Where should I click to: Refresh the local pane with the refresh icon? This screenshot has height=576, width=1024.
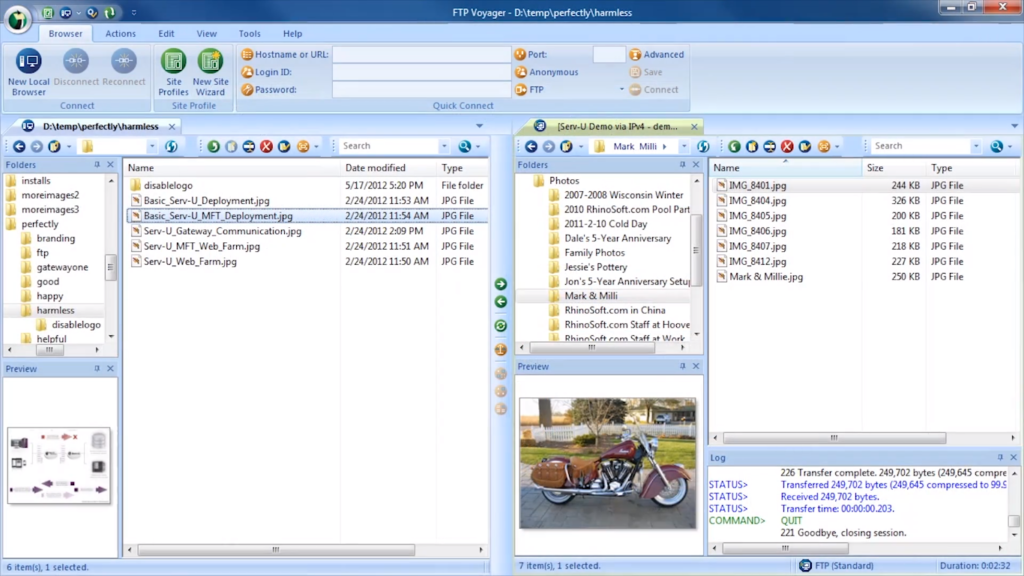[x=173, y=145]
